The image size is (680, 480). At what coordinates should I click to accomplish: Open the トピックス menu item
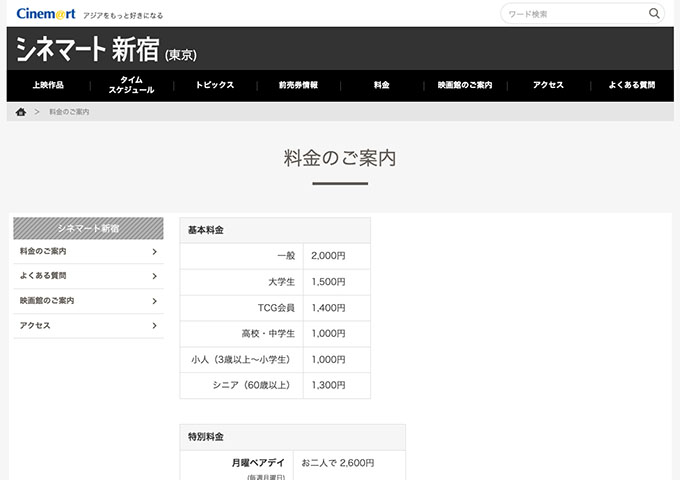pyautogui.click(x=215, y=85)
